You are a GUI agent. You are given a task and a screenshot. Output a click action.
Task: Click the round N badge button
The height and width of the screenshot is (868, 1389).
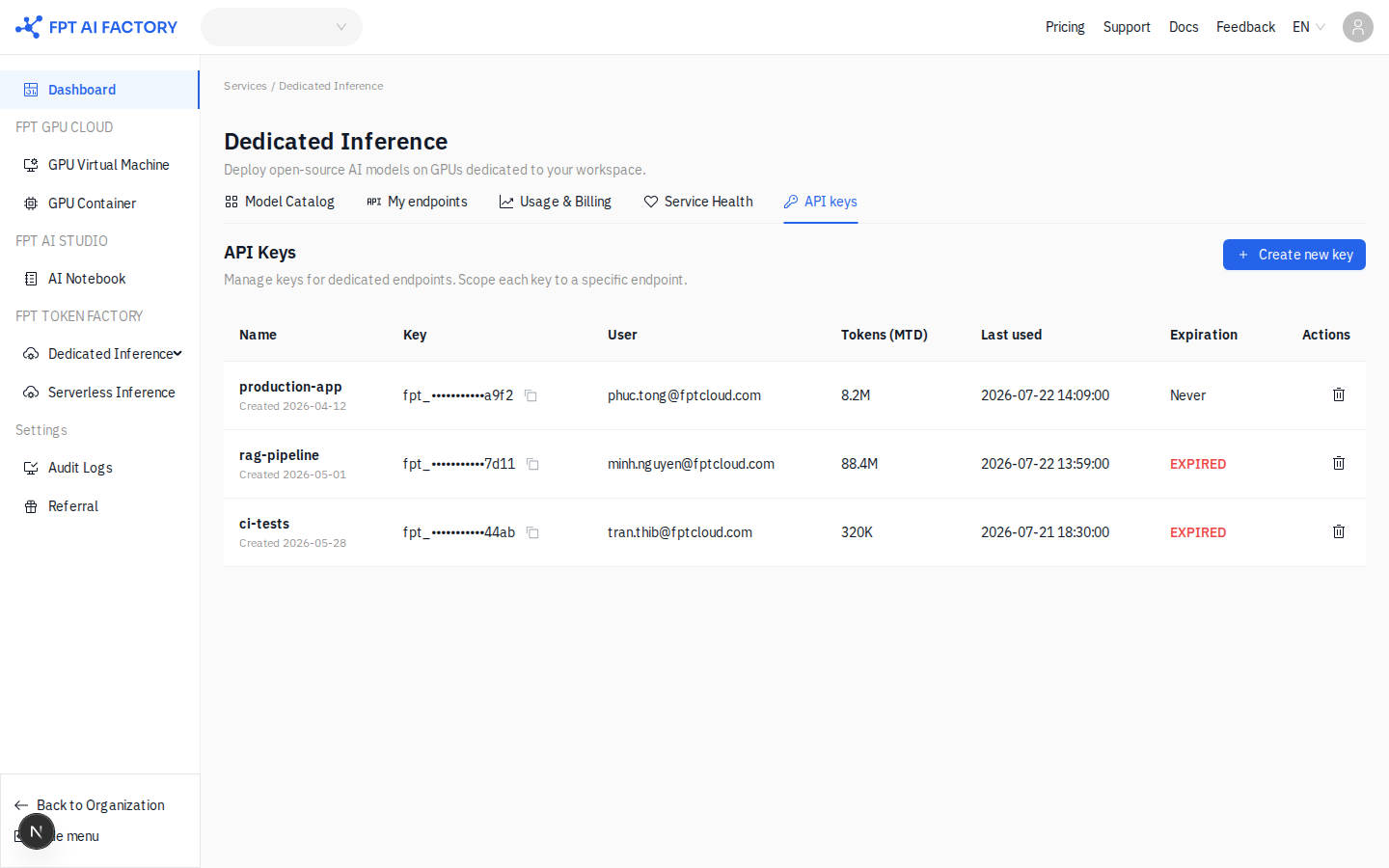(37, 831)
